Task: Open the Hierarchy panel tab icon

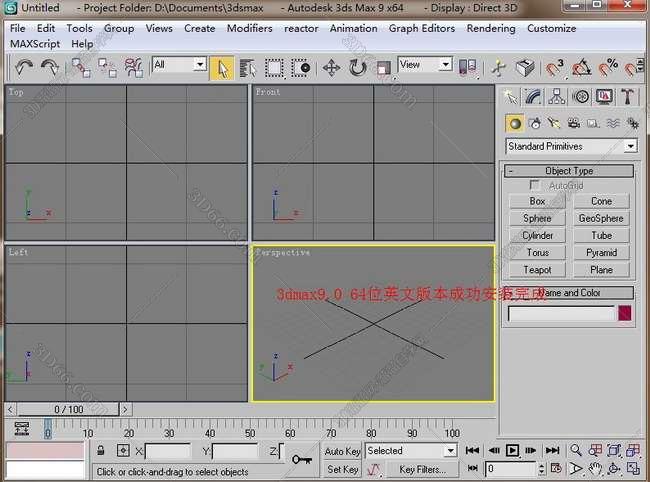Action: (557, 97)
